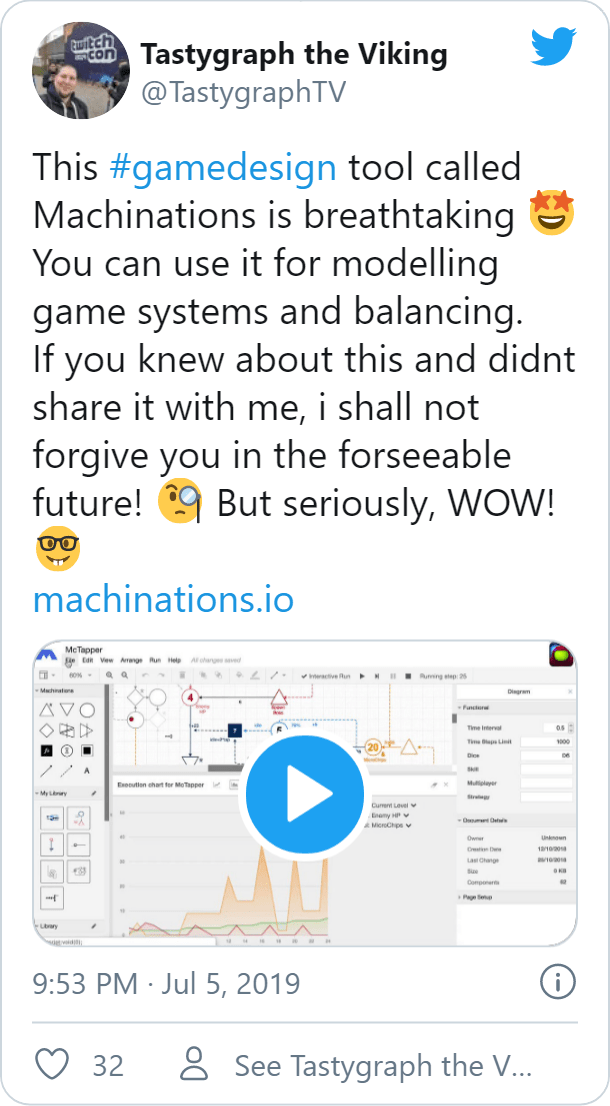Like the tweet with the heart
Image resolution: width=610 pixels, height=1106 pixels.
[51, 1065]
